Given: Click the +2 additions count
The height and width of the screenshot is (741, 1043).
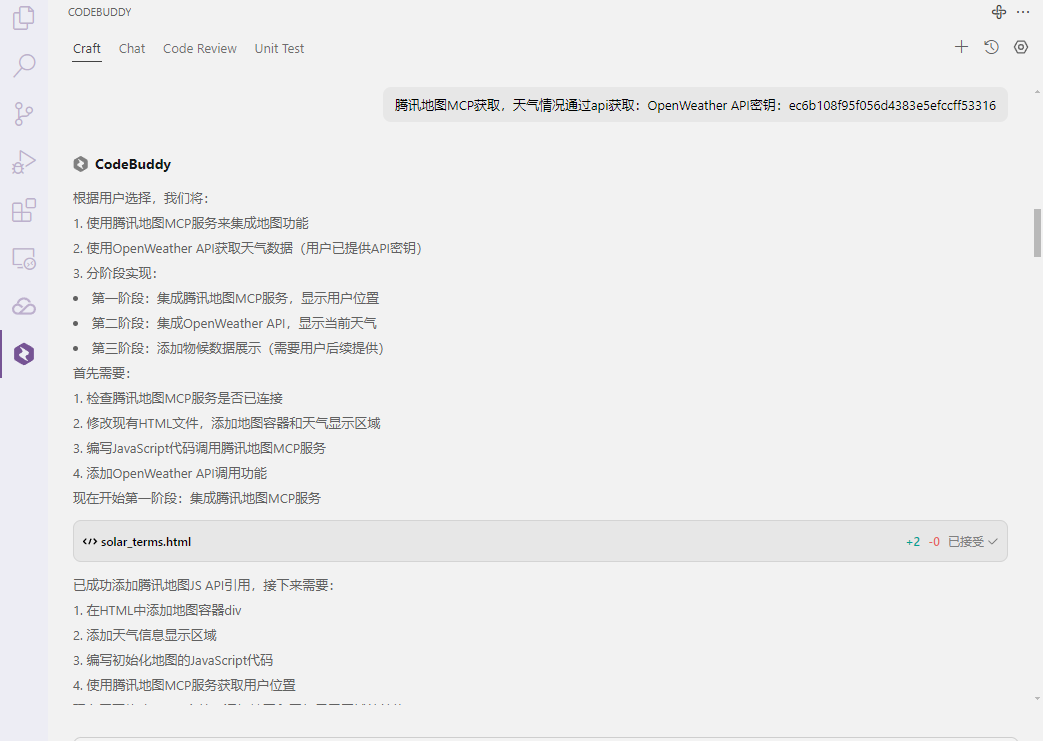Looking at the screenshot, I should [x=913, y=542].
